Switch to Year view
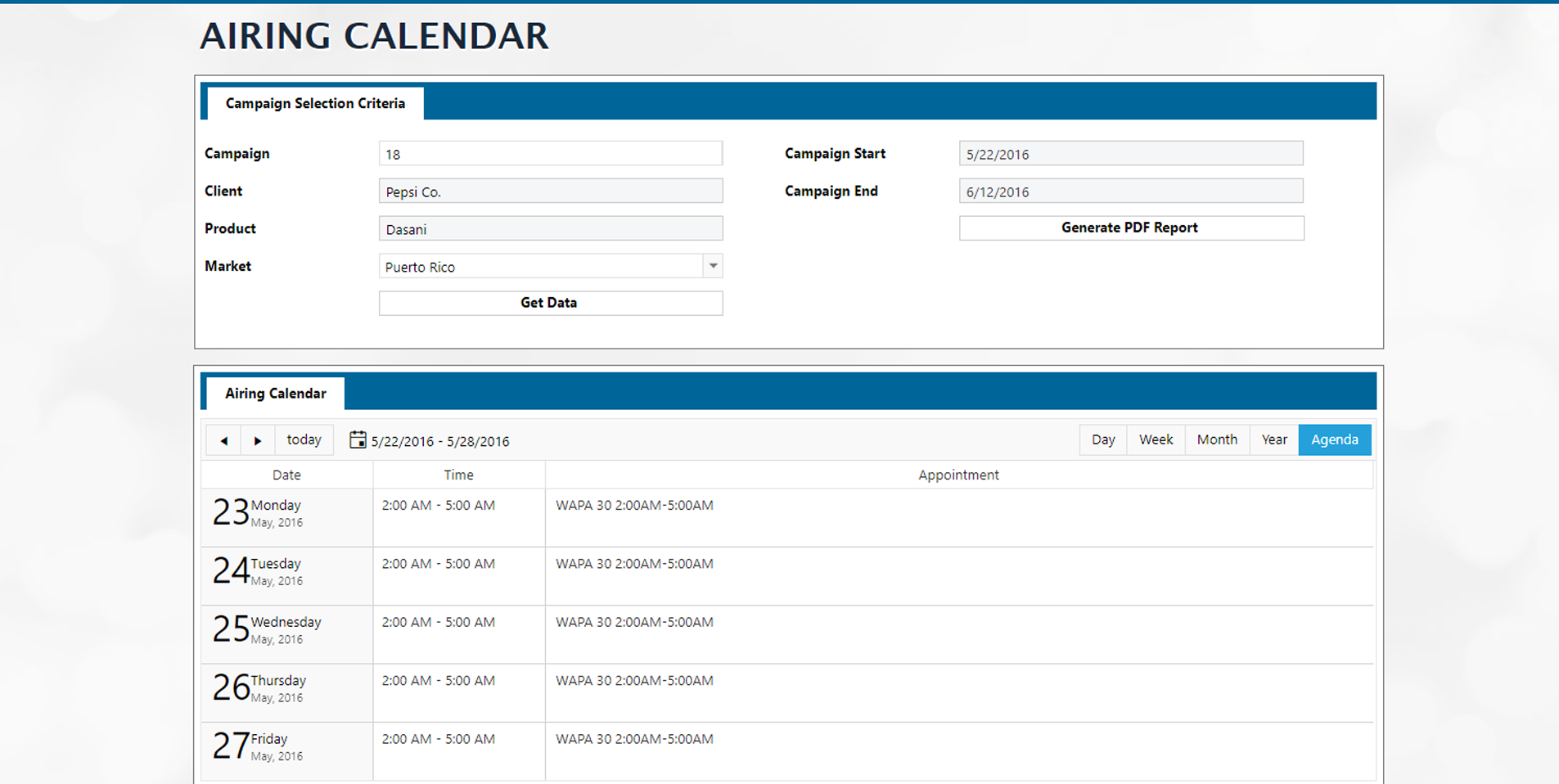The width and height of the screenshot is (1559, 784). click(1273, 439)
